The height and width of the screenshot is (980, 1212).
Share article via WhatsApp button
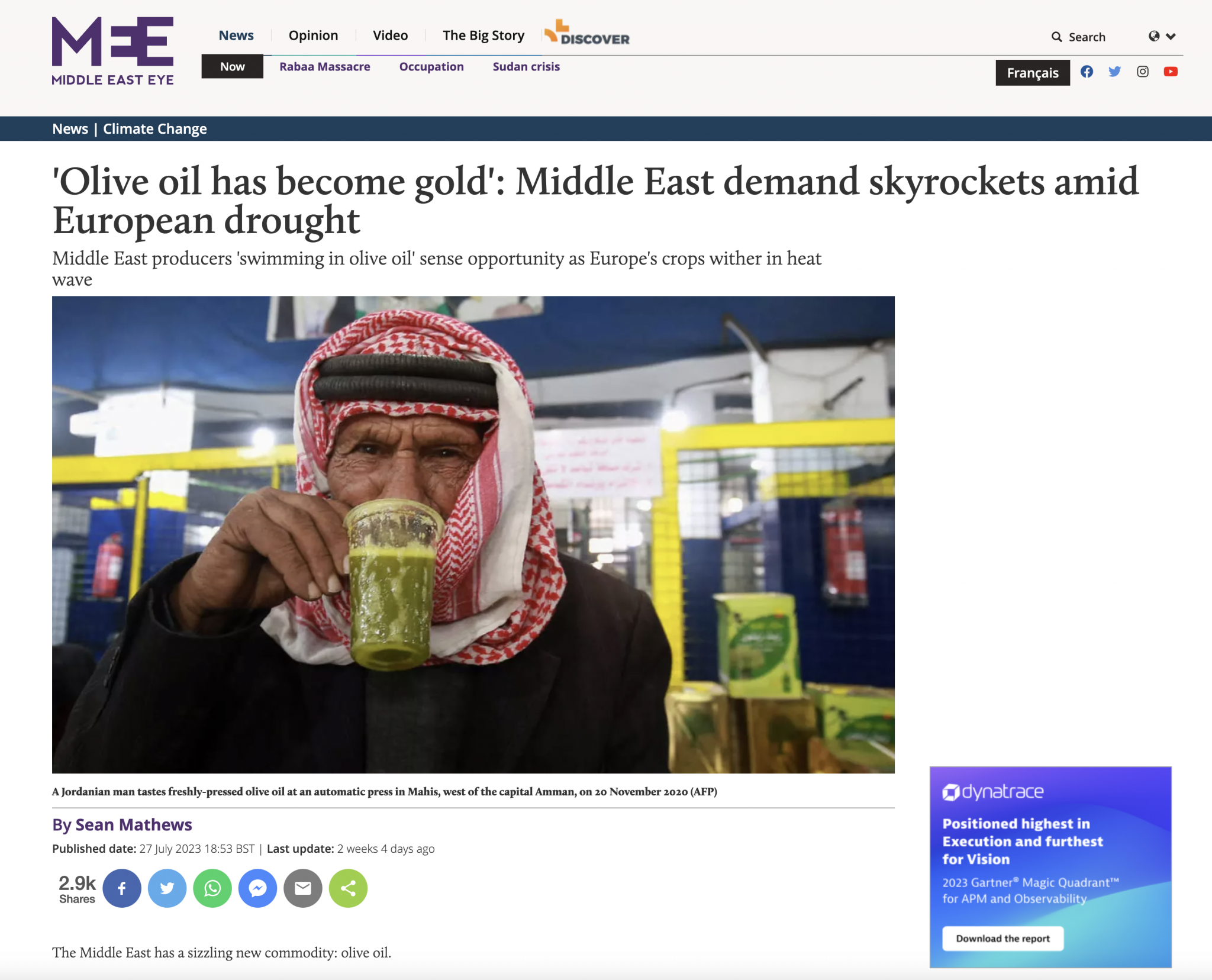point(212,888)
